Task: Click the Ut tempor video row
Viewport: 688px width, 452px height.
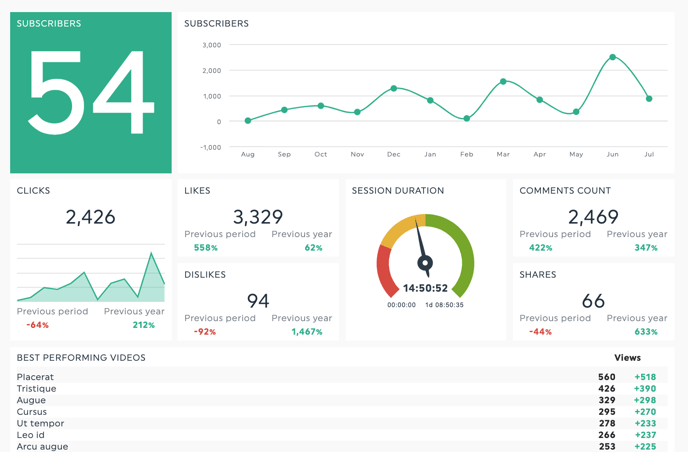Action: click(x=40, y=424)
